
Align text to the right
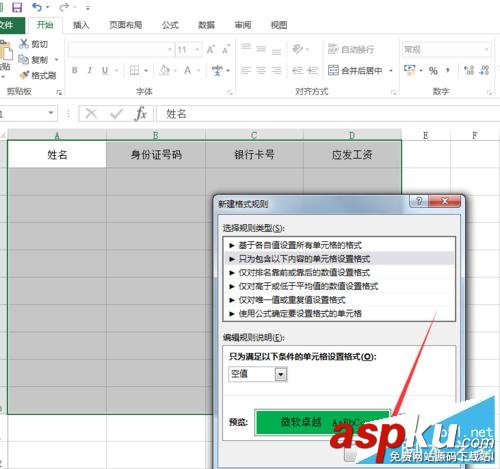(276, 70)
